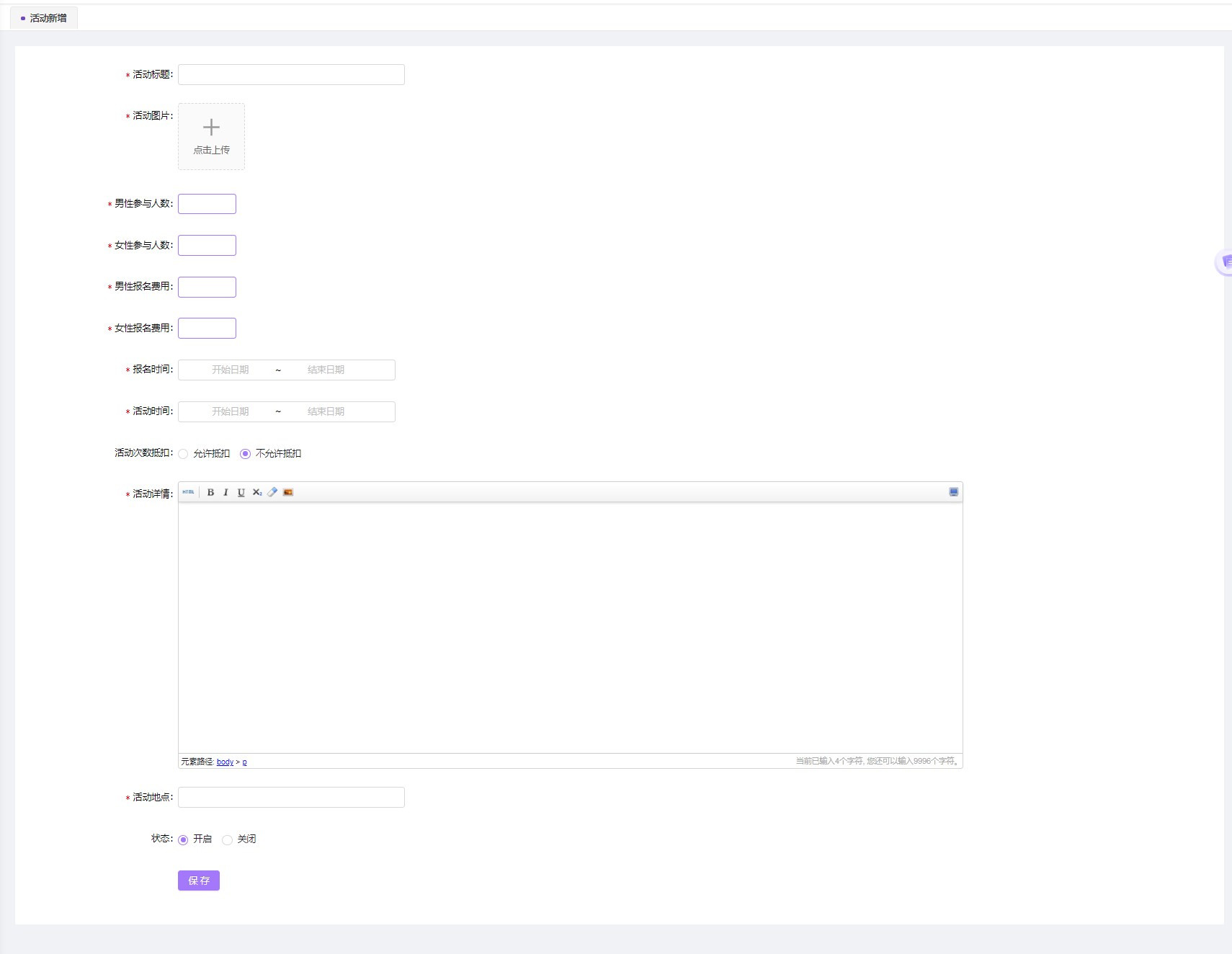Open the 报名时间 start date picker
1232x954 pixels.
[x=230, y=370]
